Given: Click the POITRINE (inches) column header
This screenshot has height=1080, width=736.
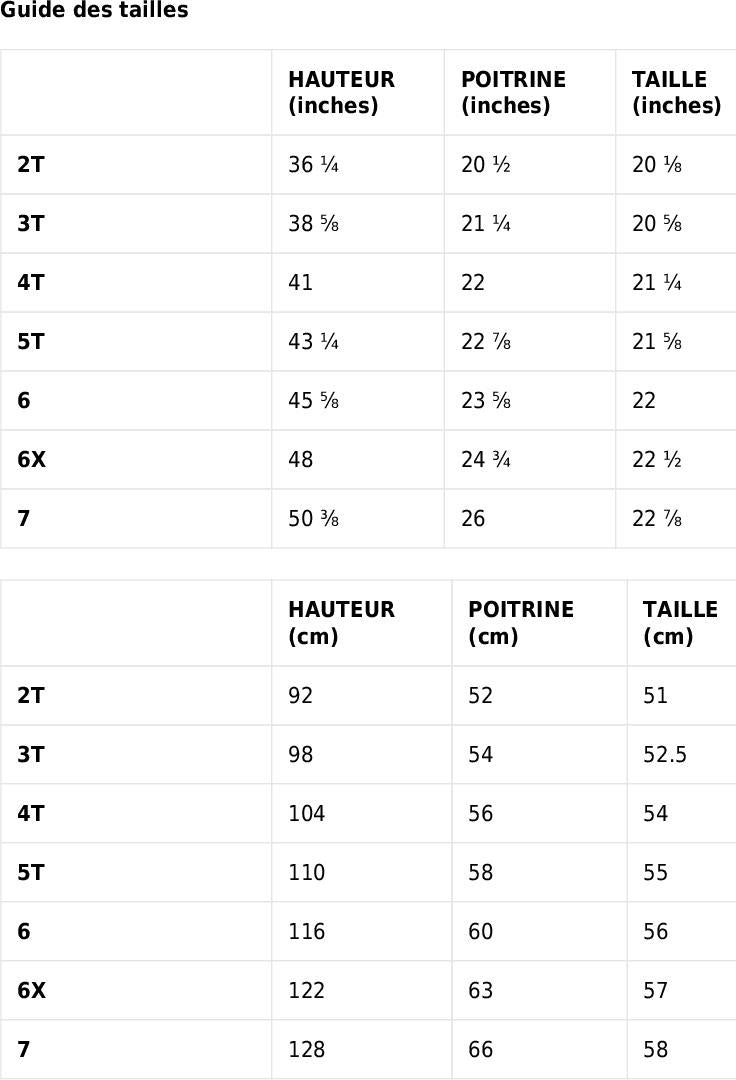Looking at the screenshot, I should pyautogui.click(x=513, y=93).
